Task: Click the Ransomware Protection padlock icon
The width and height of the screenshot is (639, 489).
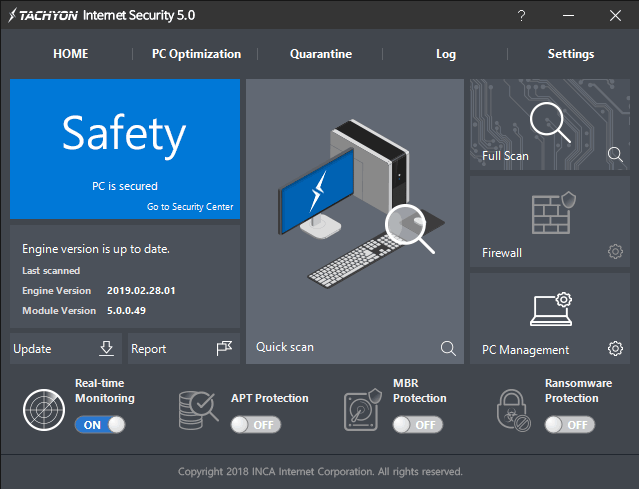Action: click(513, 410)
